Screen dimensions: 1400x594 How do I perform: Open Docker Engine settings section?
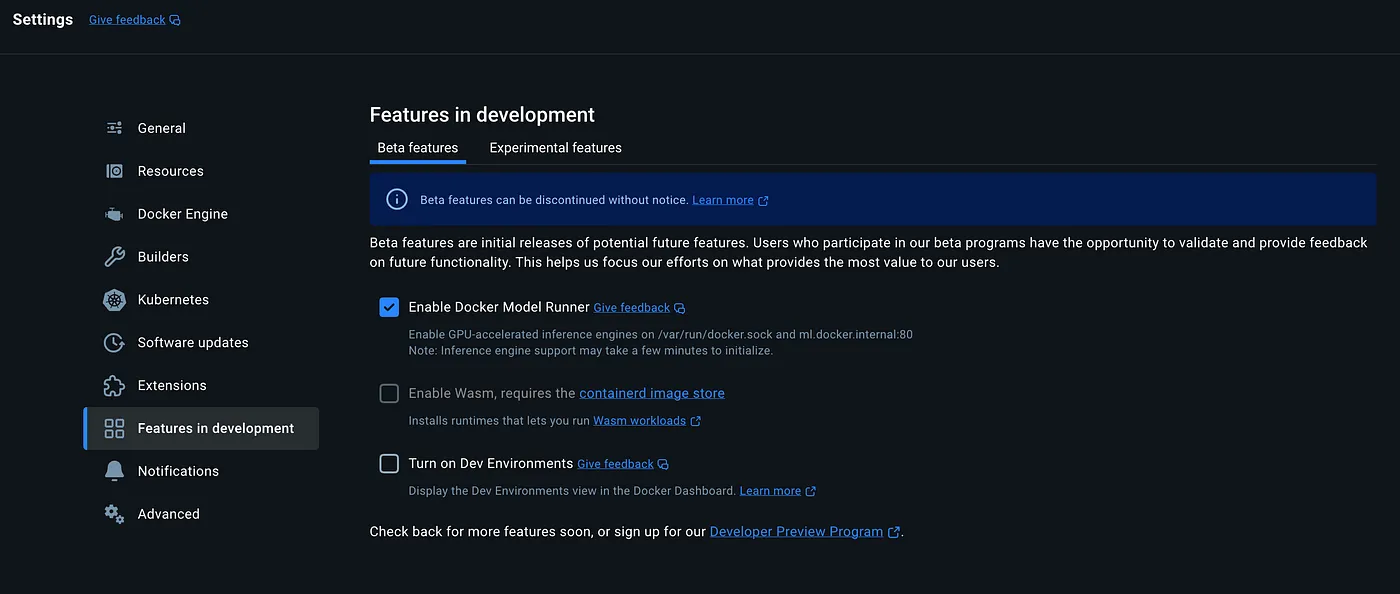click(201, 214)
